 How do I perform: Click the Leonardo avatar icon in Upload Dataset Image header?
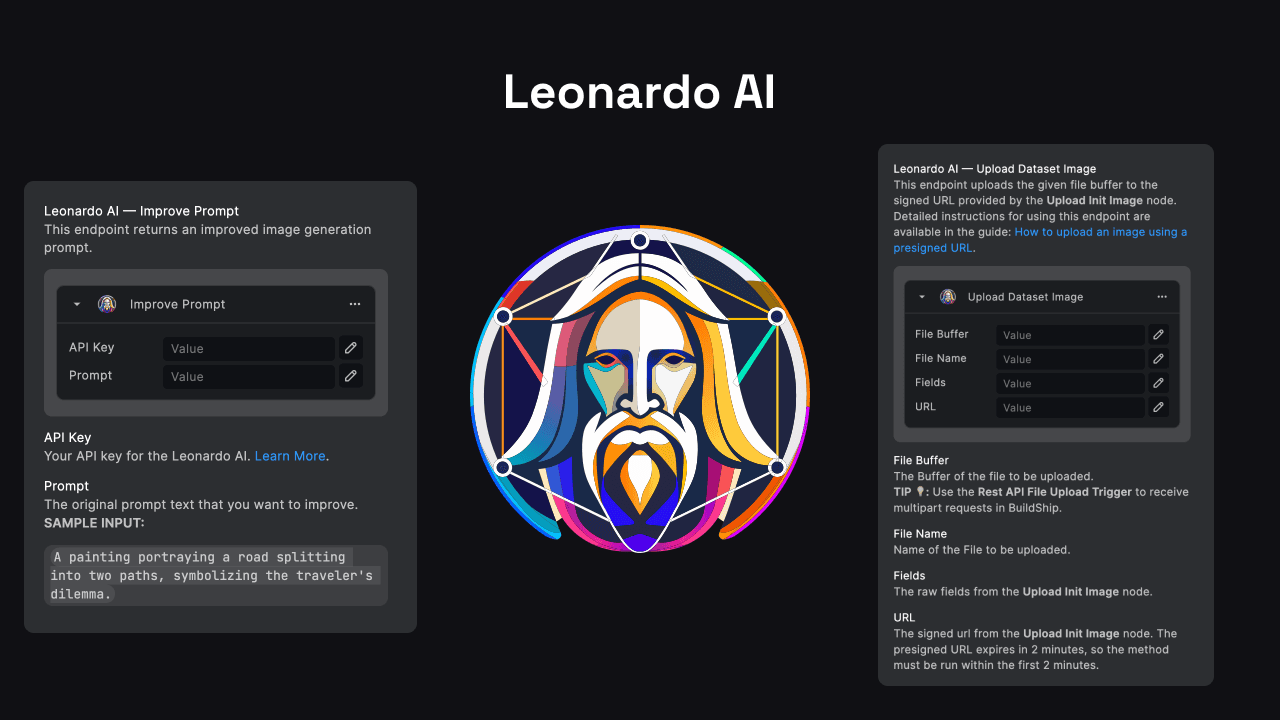tap(948, 297)
